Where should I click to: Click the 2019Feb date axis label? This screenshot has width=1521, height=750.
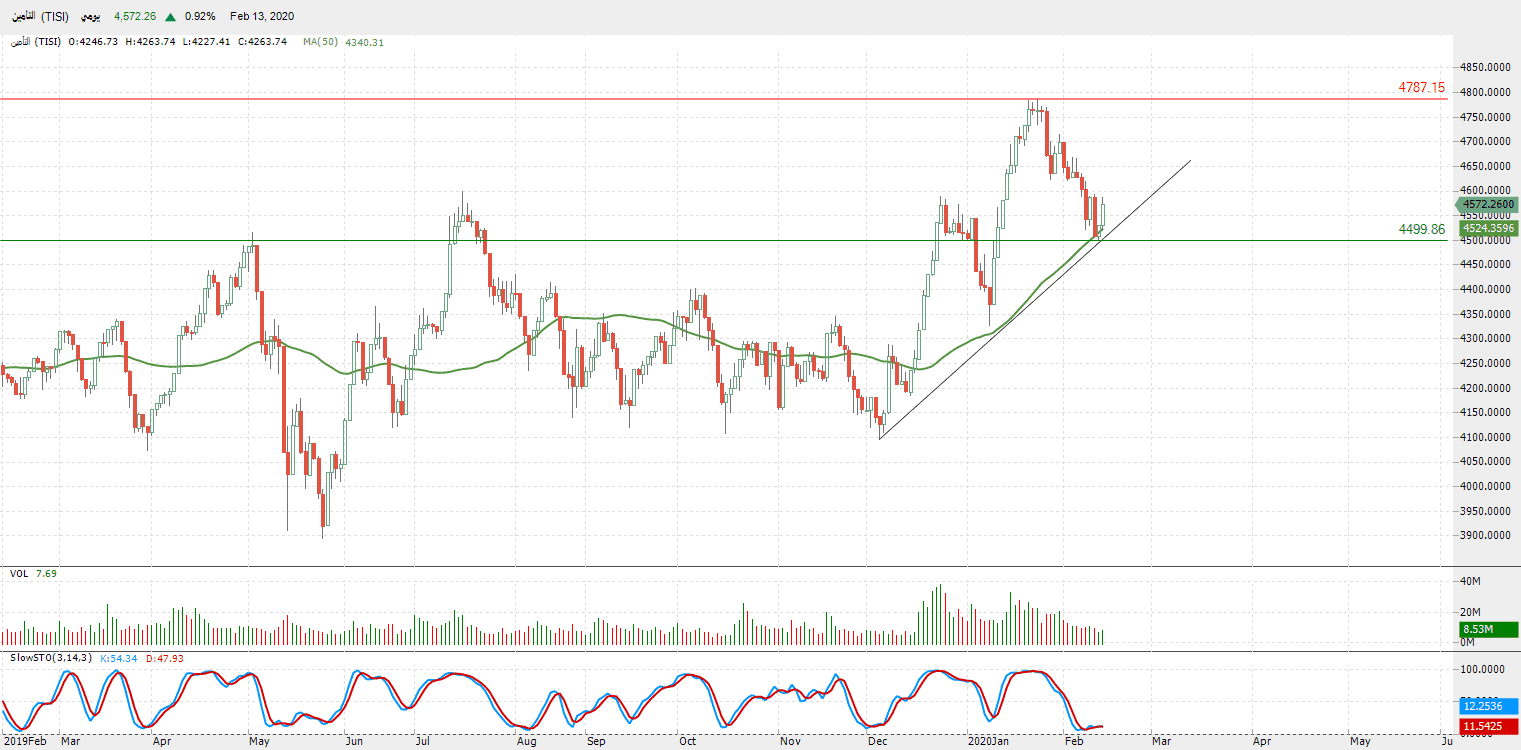point(24,742)
